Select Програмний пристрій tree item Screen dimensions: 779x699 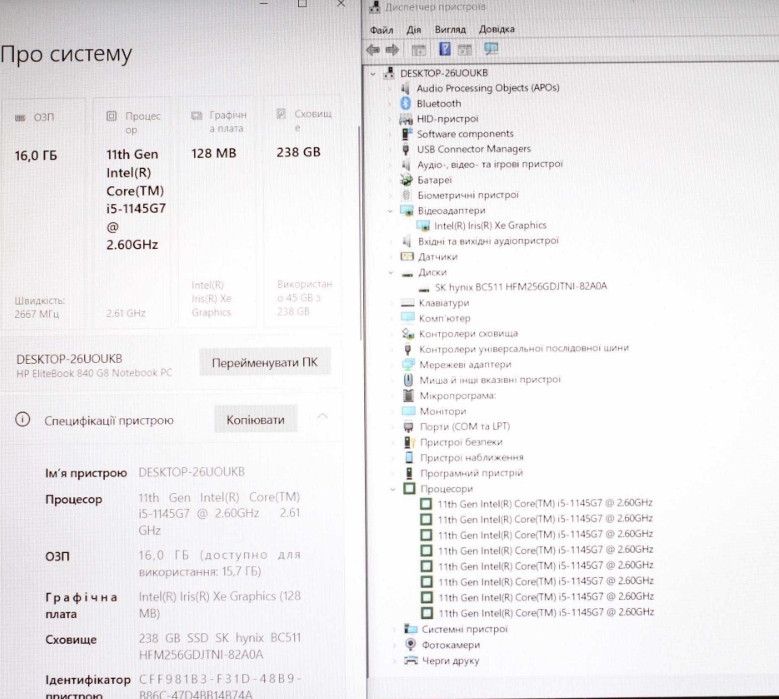click(470, 473)
